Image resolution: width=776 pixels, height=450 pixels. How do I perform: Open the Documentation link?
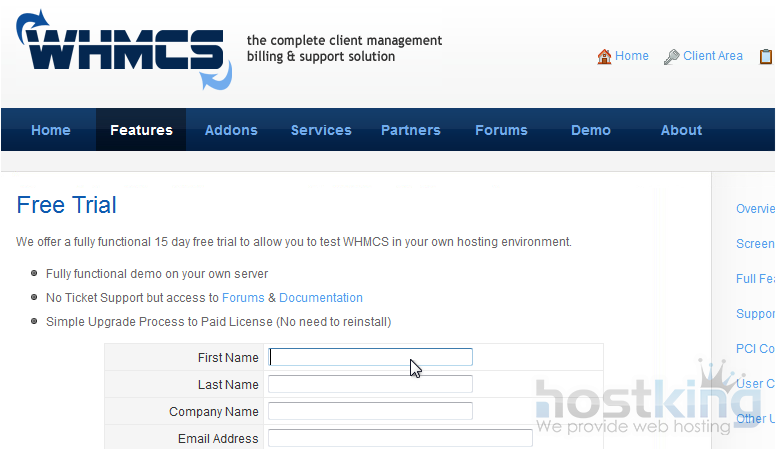321,298
